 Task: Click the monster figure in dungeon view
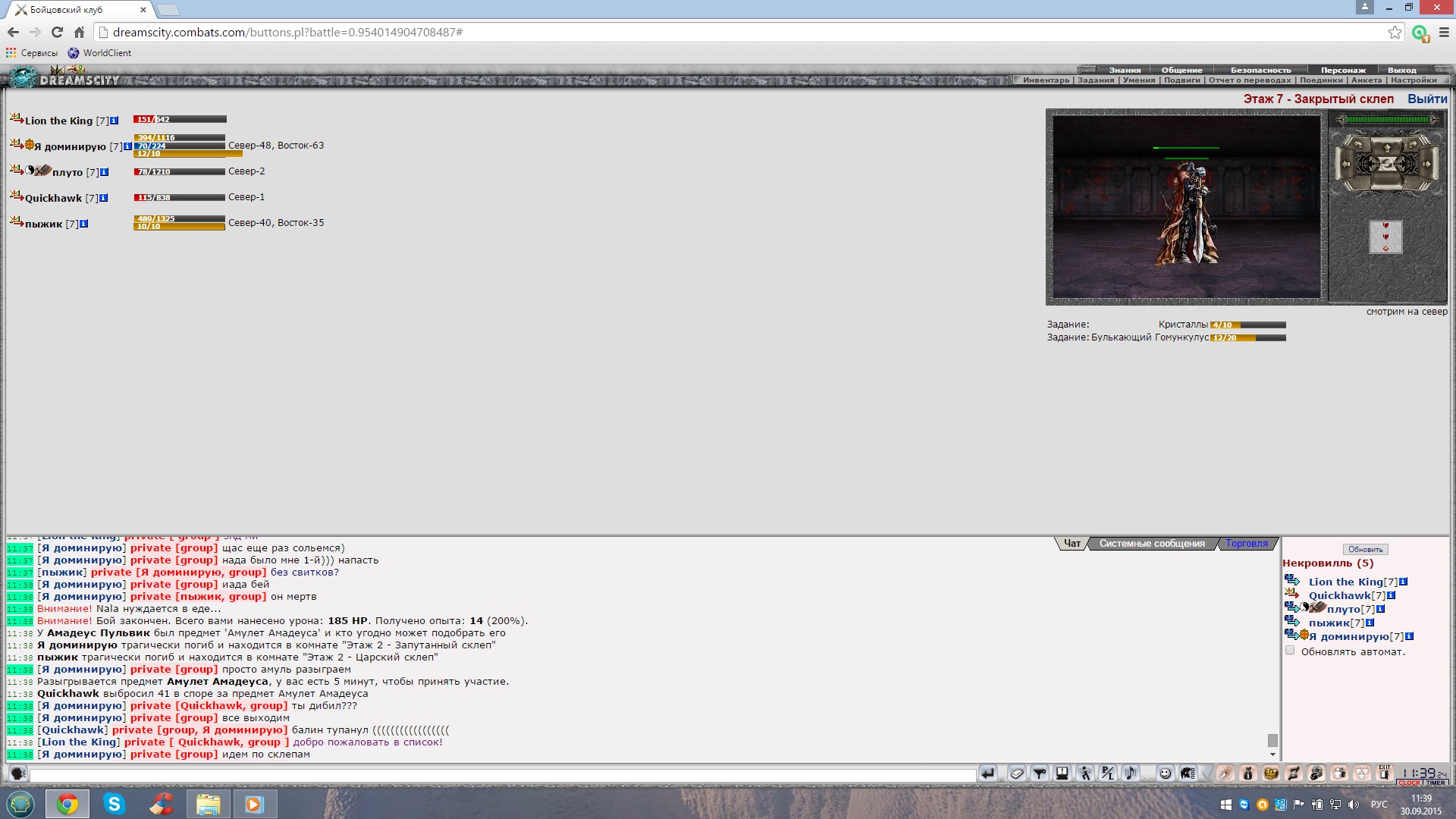(x=1188, y=214)
